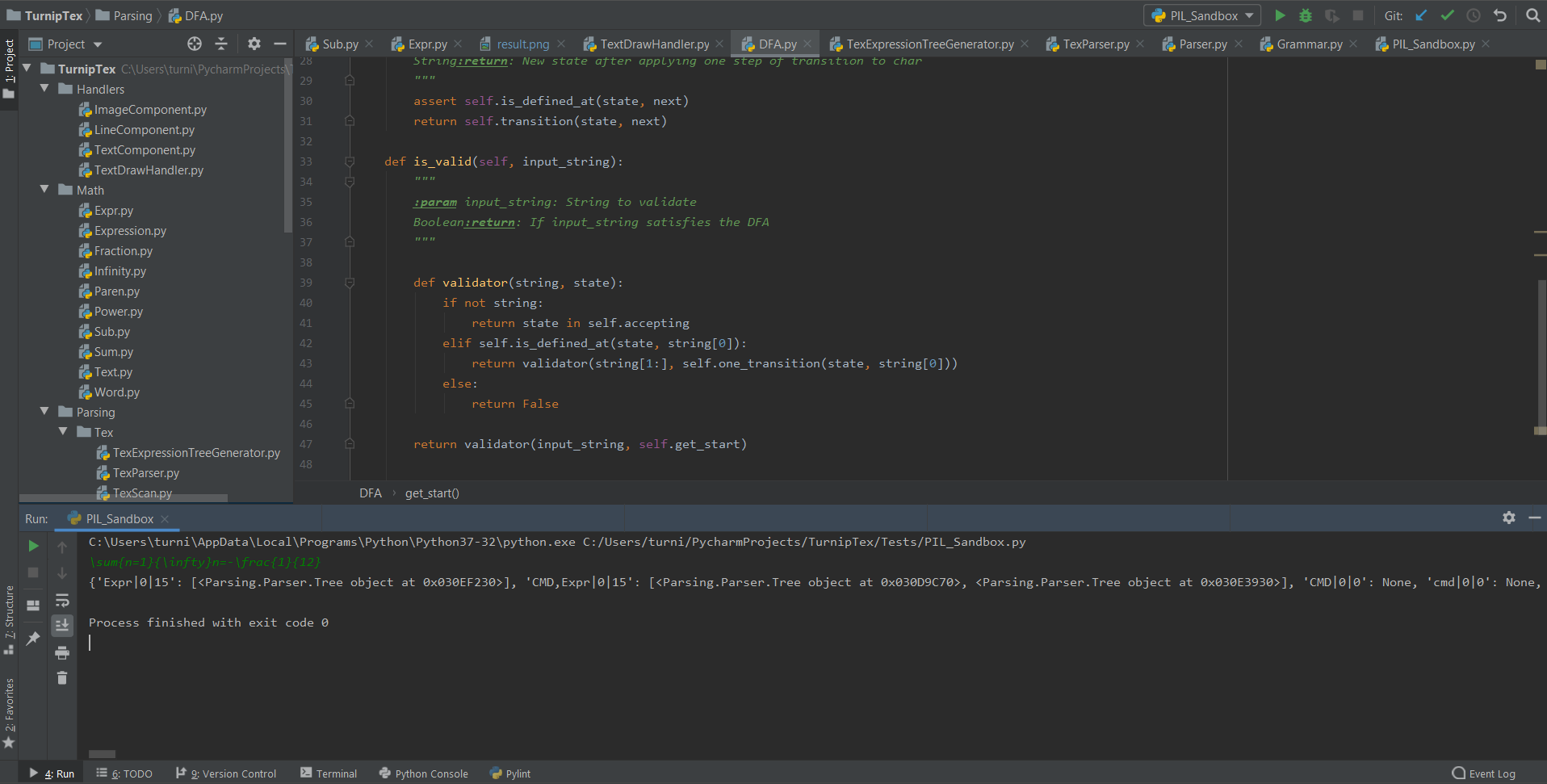
Task: Select Fraction.py in the project tree
Action: coord(123,251)
